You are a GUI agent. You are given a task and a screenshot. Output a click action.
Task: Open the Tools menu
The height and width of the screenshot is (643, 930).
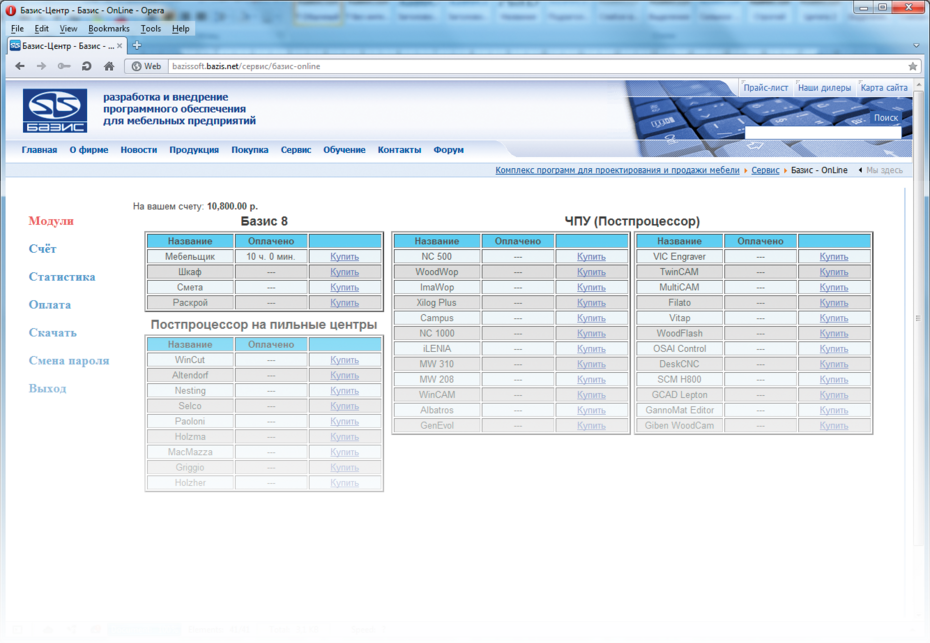point(151,28)
